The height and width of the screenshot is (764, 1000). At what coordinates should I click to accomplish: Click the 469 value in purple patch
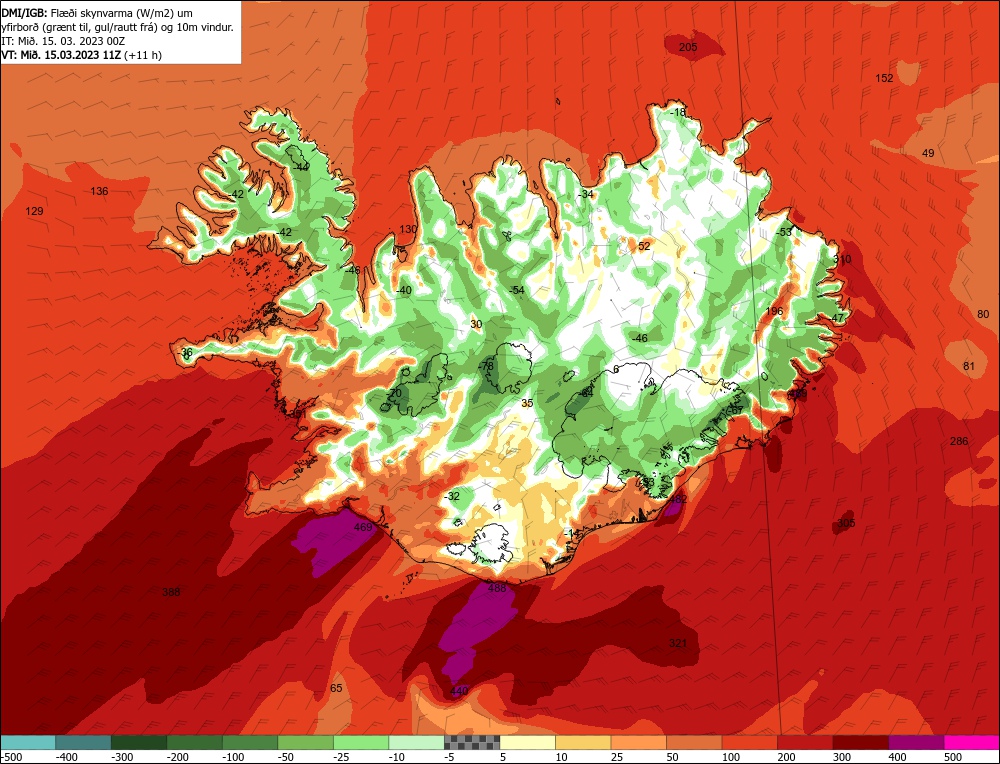click(362, 527)
